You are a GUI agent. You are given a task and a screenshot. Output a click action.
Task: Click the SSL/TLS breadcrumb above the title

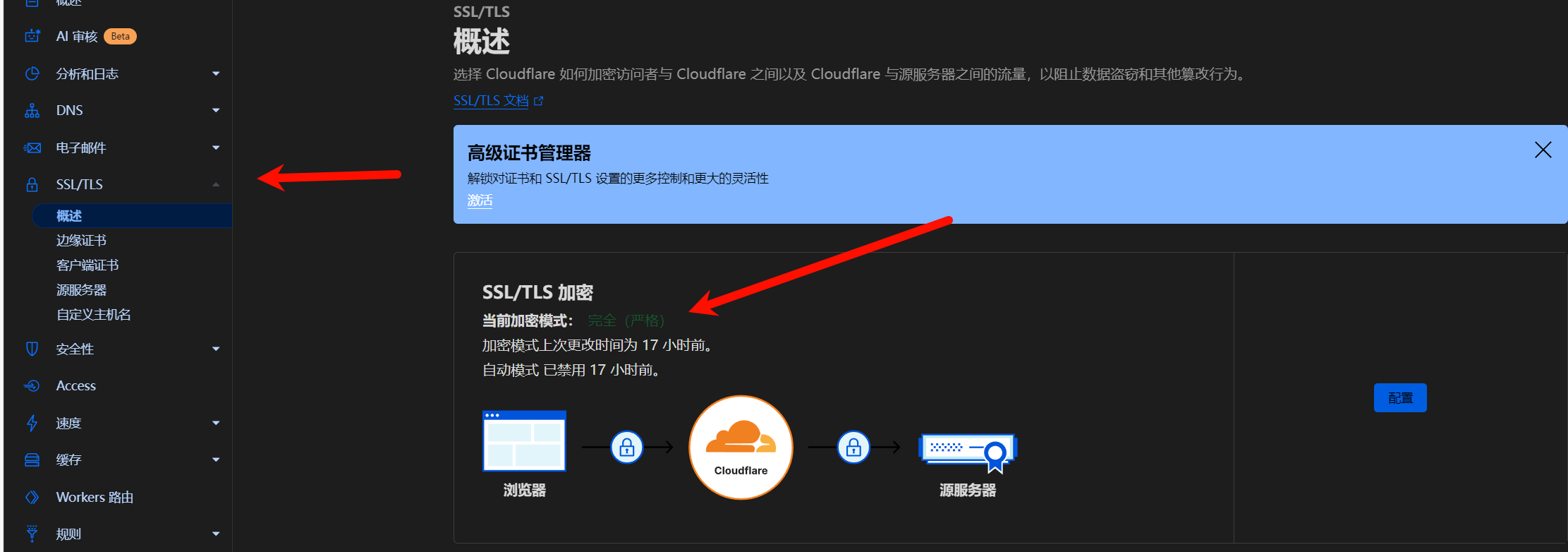coord(481,12)
